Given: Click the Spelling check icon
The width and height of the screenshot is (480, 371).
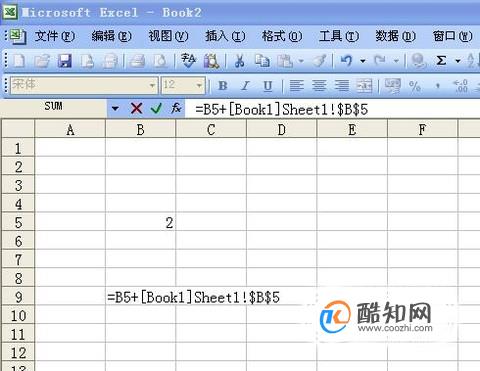Looking at the screenshot, I should 188,61.
